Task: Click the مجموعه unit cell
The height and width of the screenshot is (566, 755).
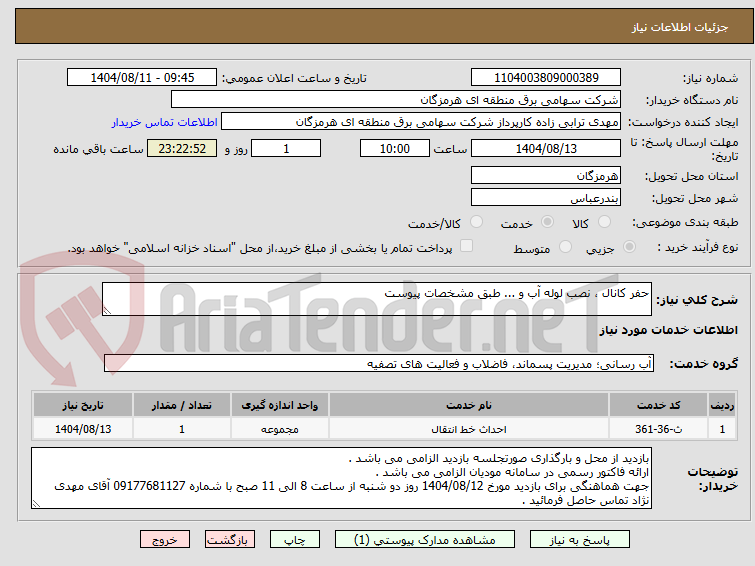Action: (x=280, y=429)
